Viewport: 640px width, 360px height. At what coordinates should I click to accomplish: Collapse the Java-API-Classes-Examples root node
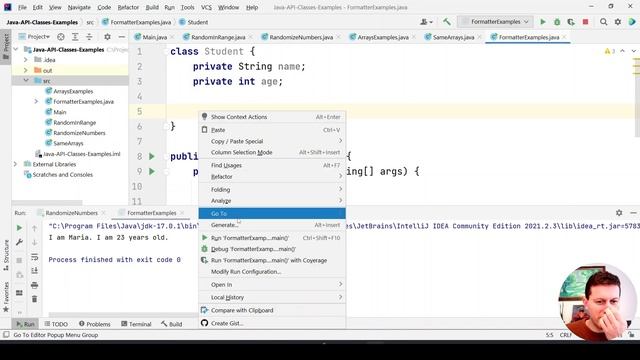(16, 50)
